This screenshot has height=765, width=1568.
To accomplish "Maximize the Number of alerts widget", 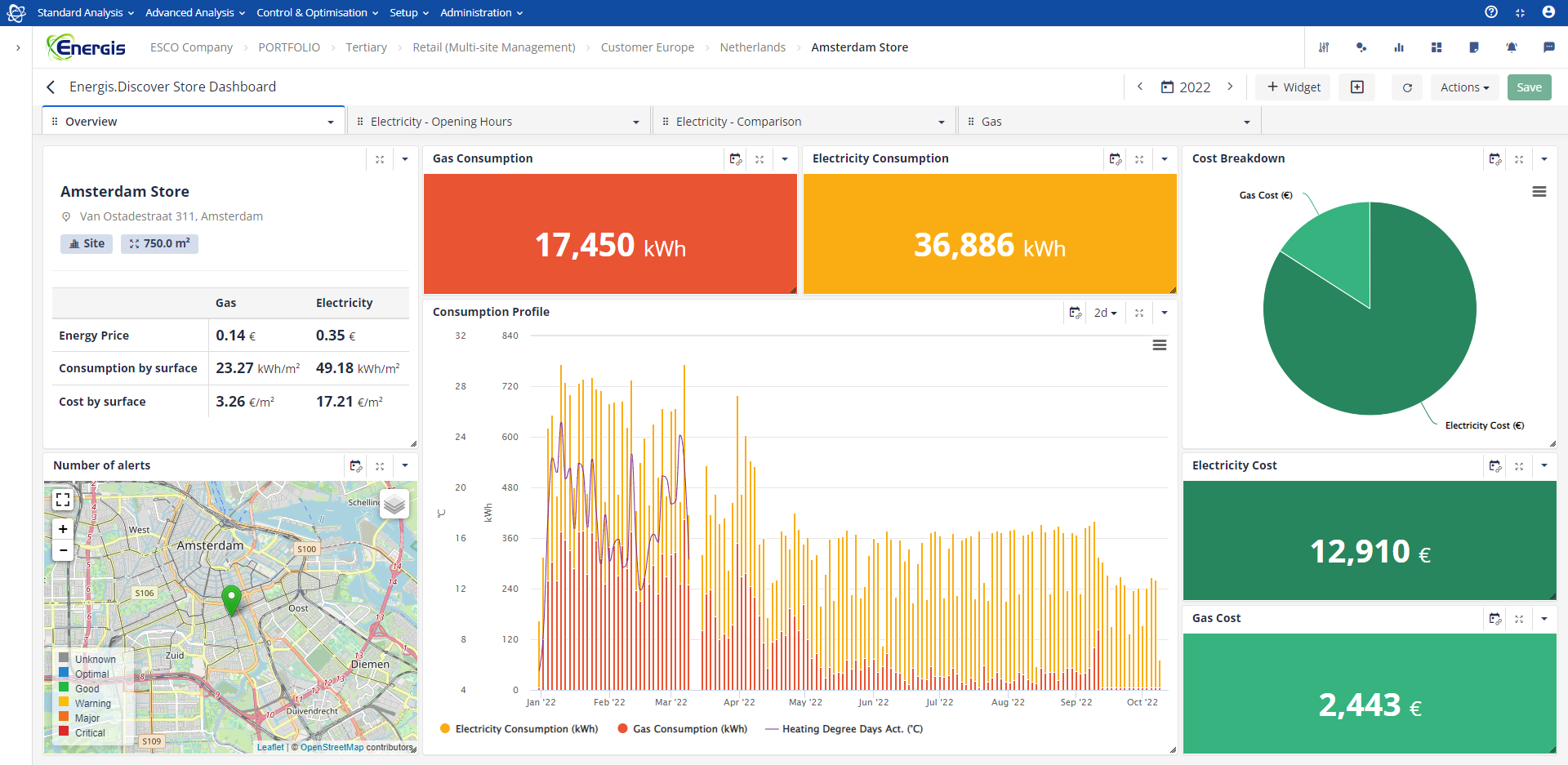I will pyautogui.click(x=380, y=466).
